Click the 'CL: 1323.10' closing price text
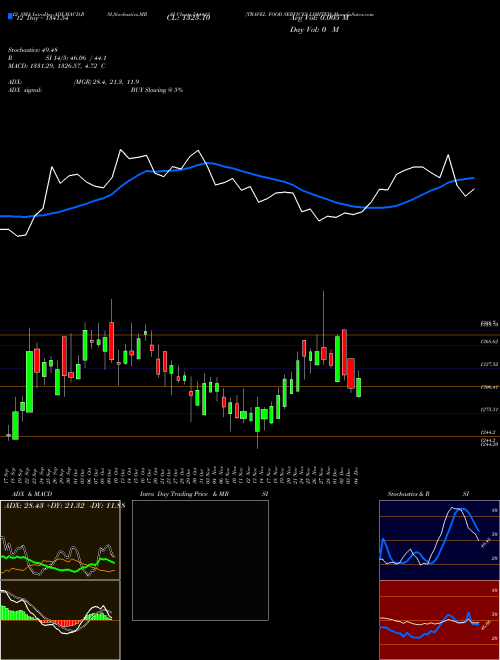This screenshot has height=660, width=500. [188, 18]
